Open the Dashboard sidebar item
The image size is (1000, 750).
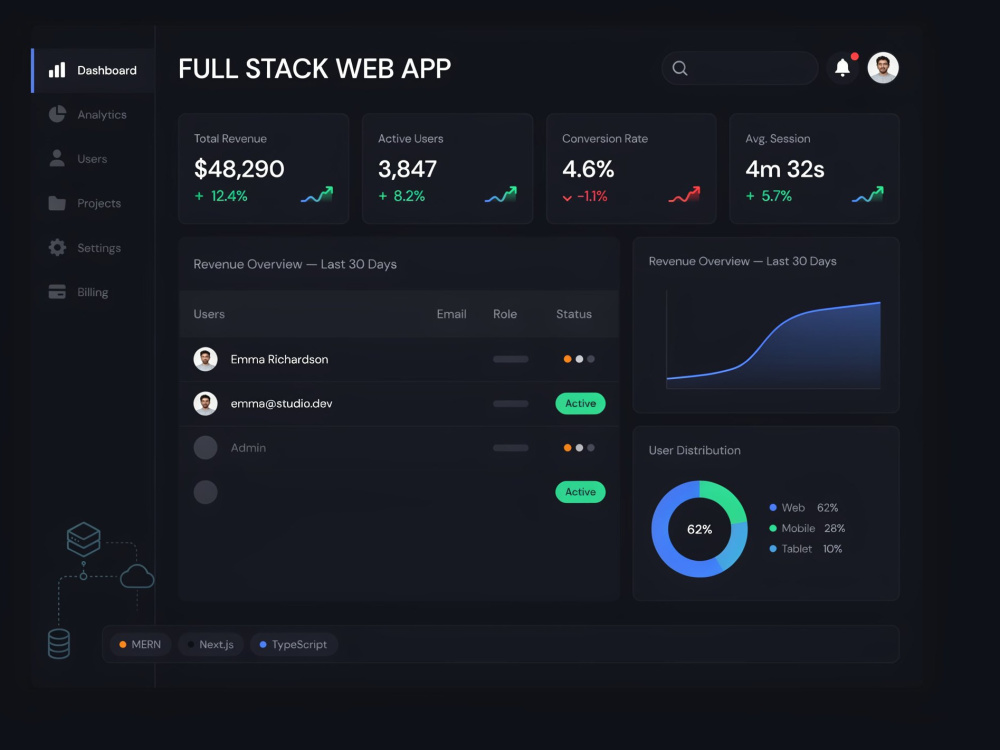pos(93,70)
